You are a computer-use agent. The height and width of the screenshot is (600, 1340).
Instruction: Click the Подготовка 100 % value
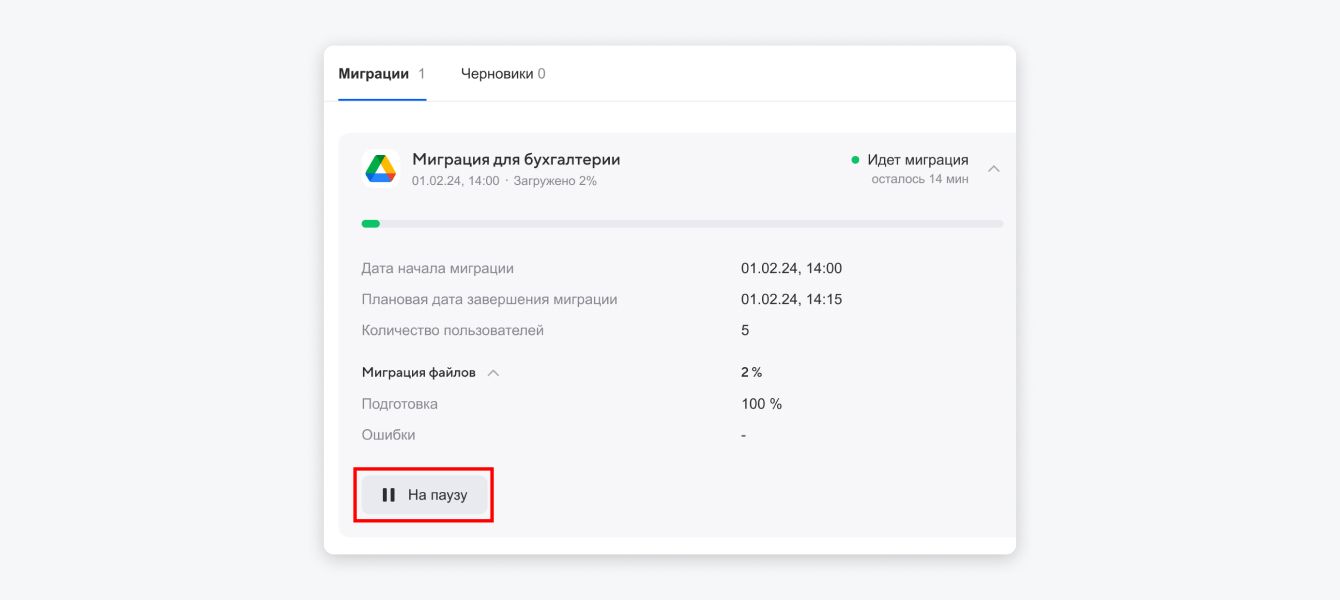(x=761, y=404)
